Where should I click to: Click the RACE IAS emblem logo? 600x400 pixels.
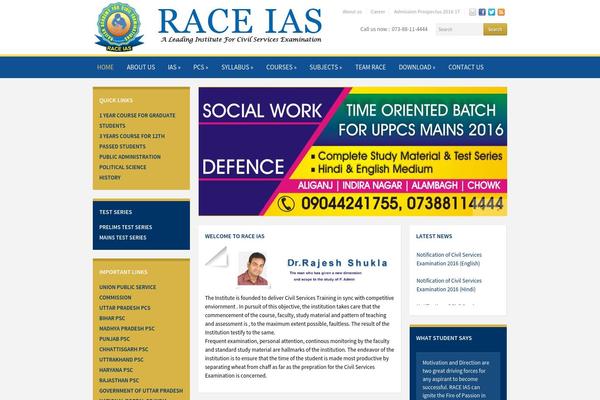coord(119,27)
